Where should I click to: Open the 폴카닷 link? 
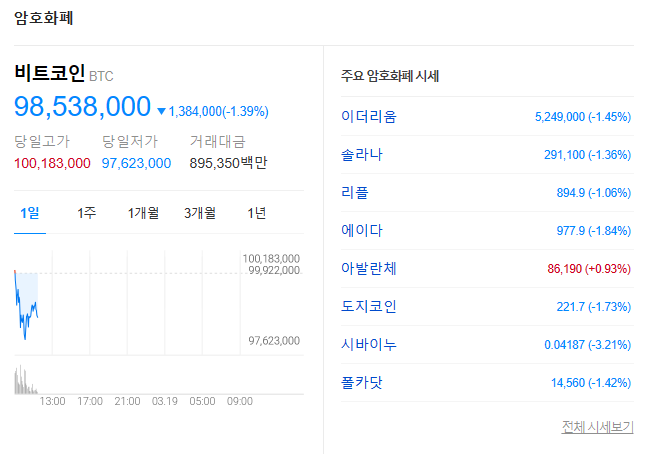pos(361,383)
